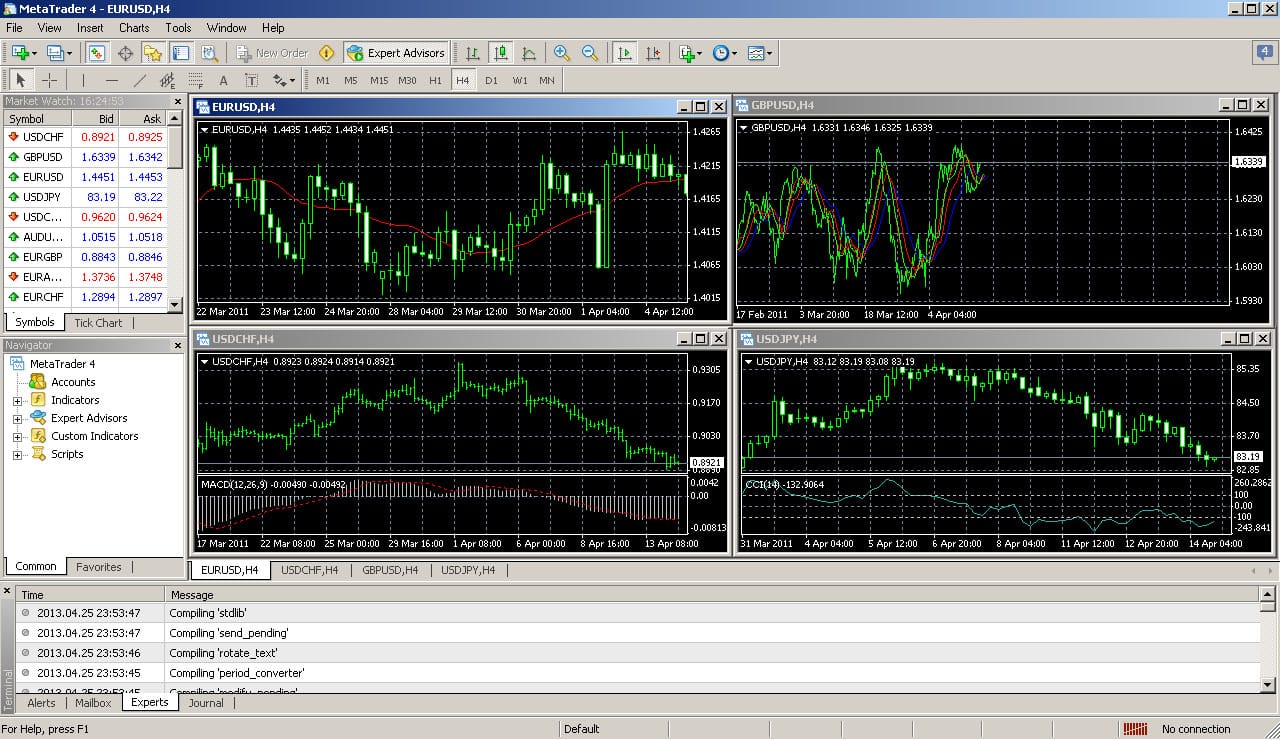Switch chart to line chart mode
The width and height of the screenshot is (1280, 740).
[x=528, y=53]
